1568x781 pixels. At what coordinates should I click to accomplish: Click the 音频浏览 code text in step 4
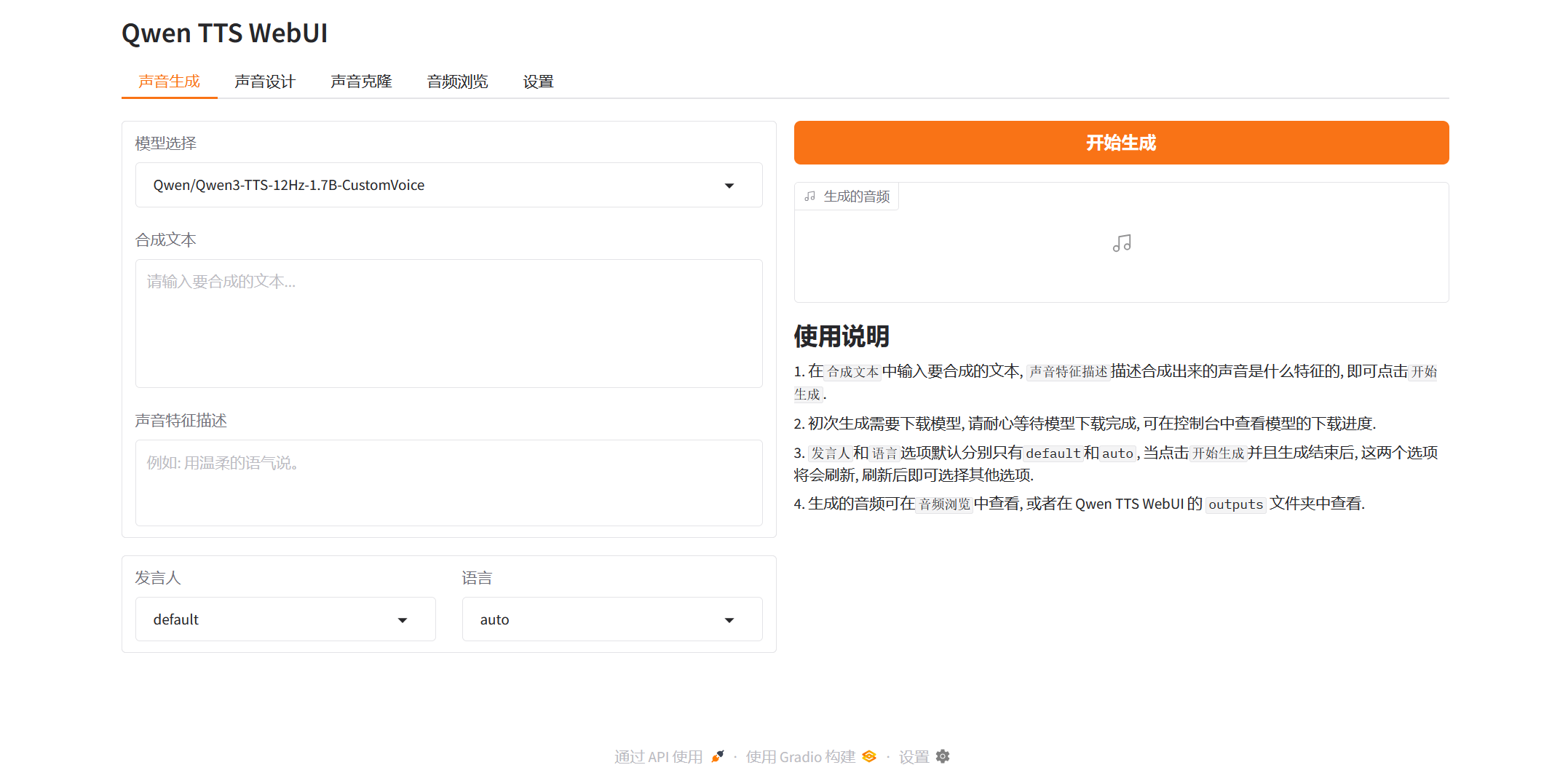[x=944, y=504]
